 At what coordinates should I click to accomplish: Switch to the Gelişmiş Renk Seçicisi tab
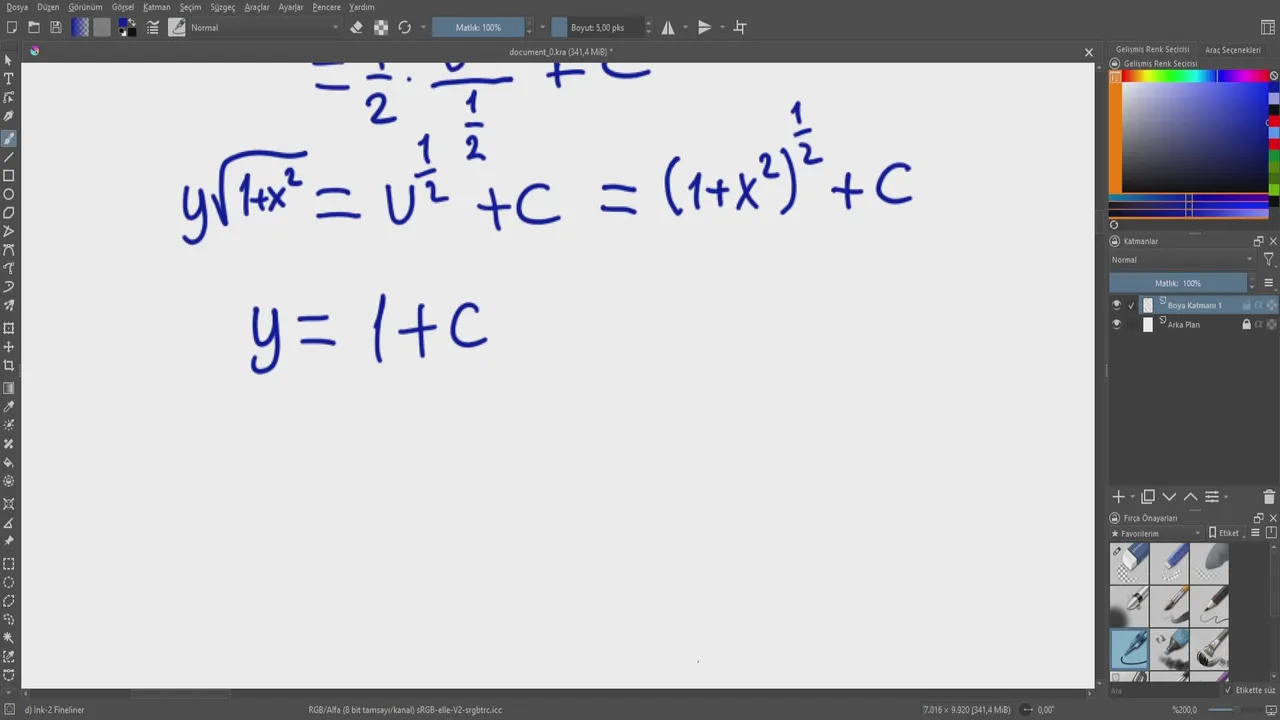coord(1152,49)
